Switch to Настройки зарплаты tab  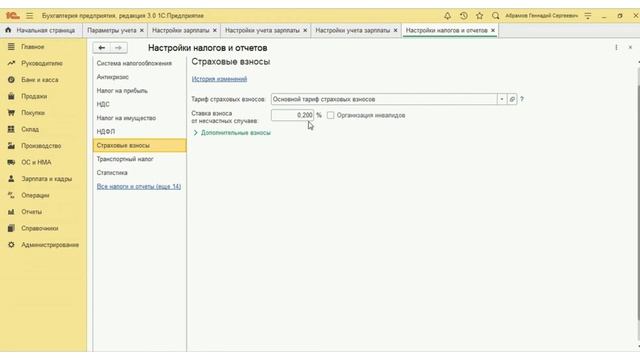tap(180, 30)
